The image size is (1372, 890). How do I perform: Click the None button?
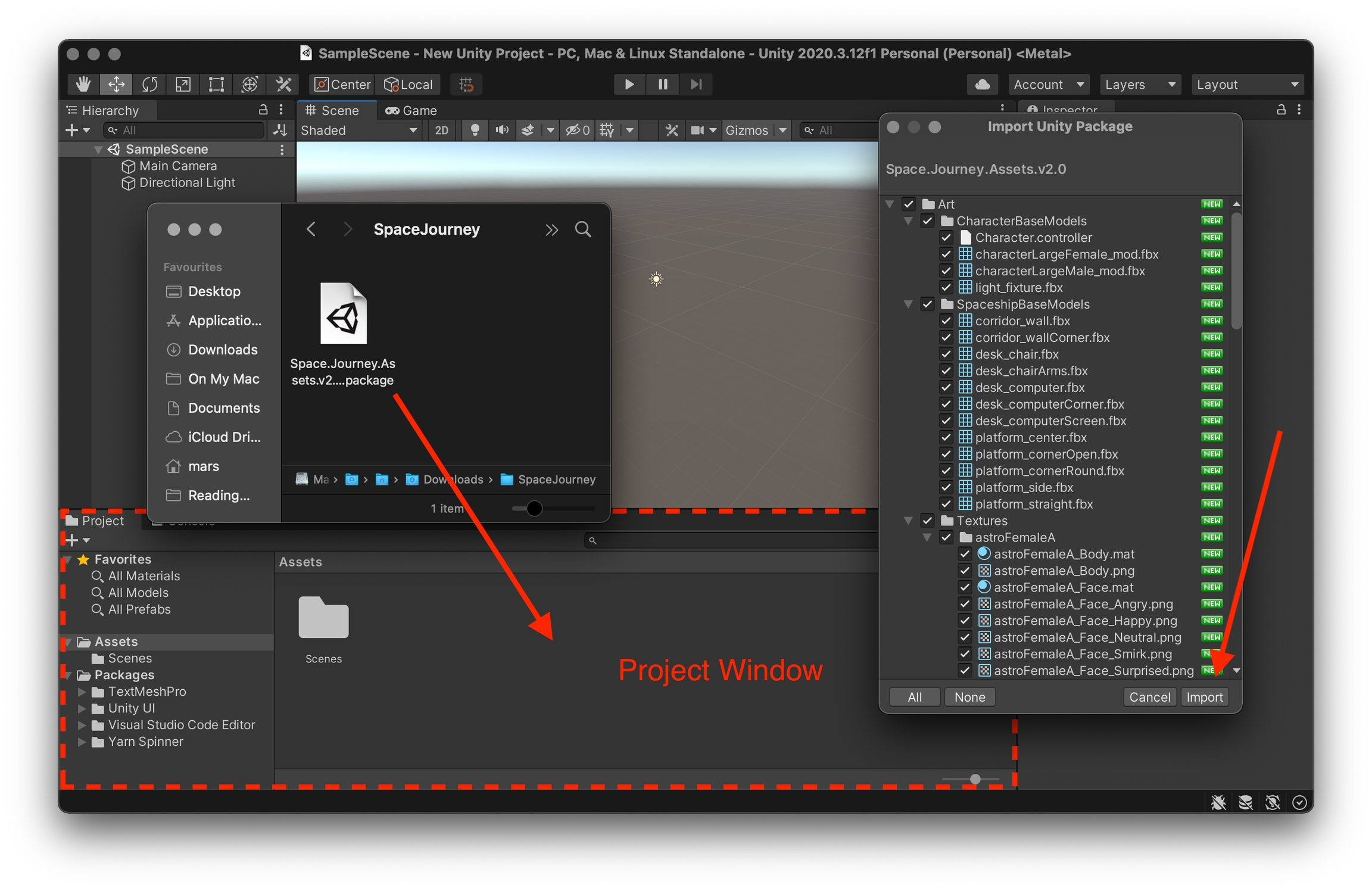[969, 697]
